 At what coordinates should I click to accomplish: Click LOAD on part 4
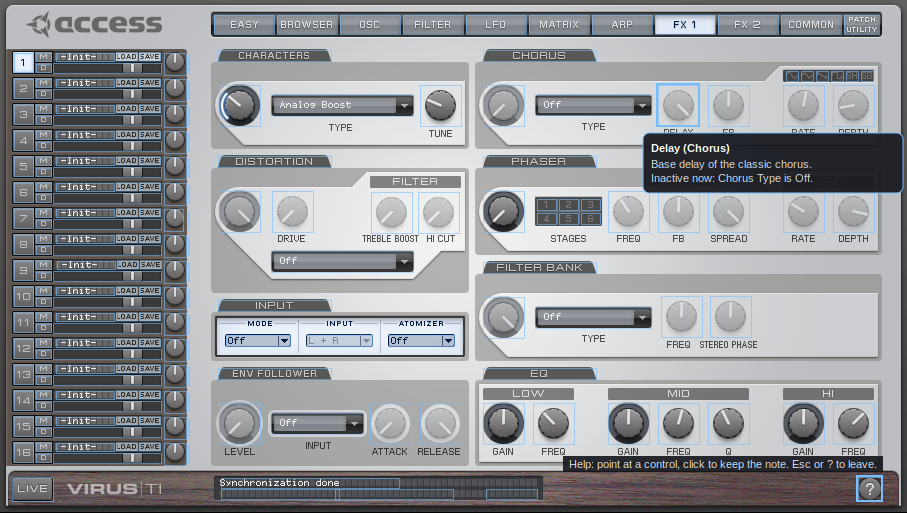126,135
